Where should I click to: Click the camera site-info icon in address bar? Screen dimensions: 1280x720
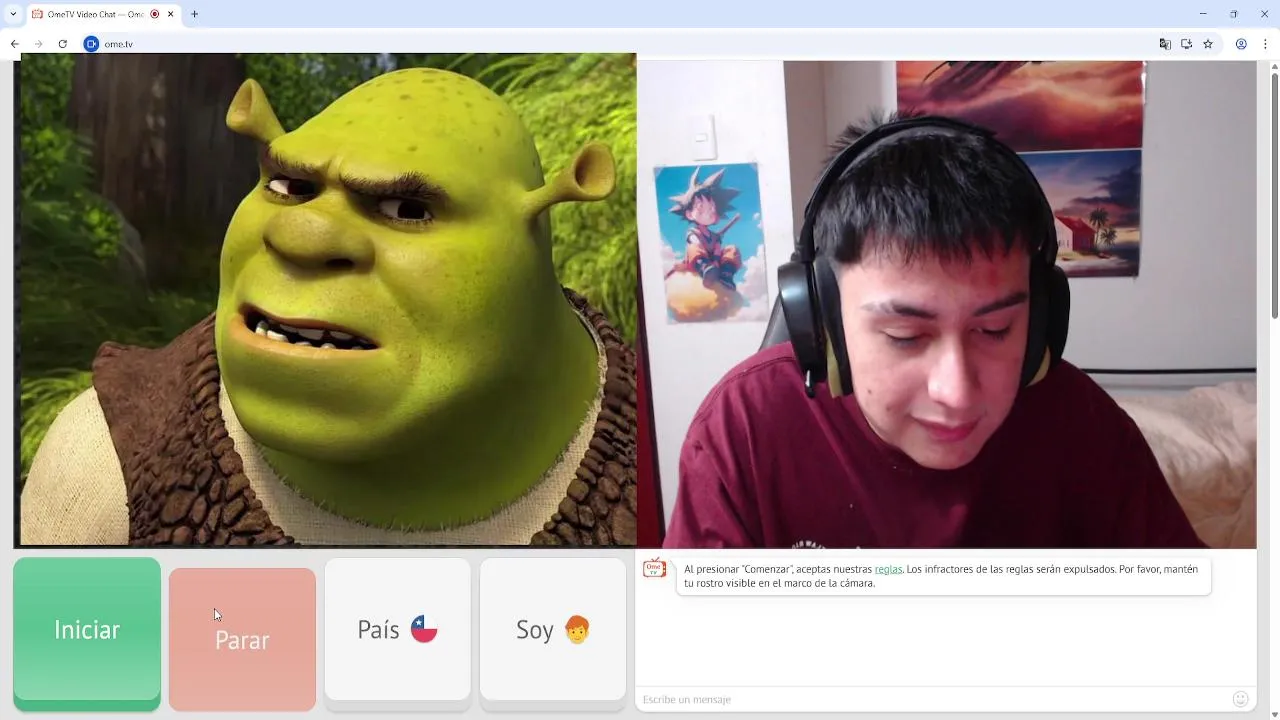(x=91, y=44)
